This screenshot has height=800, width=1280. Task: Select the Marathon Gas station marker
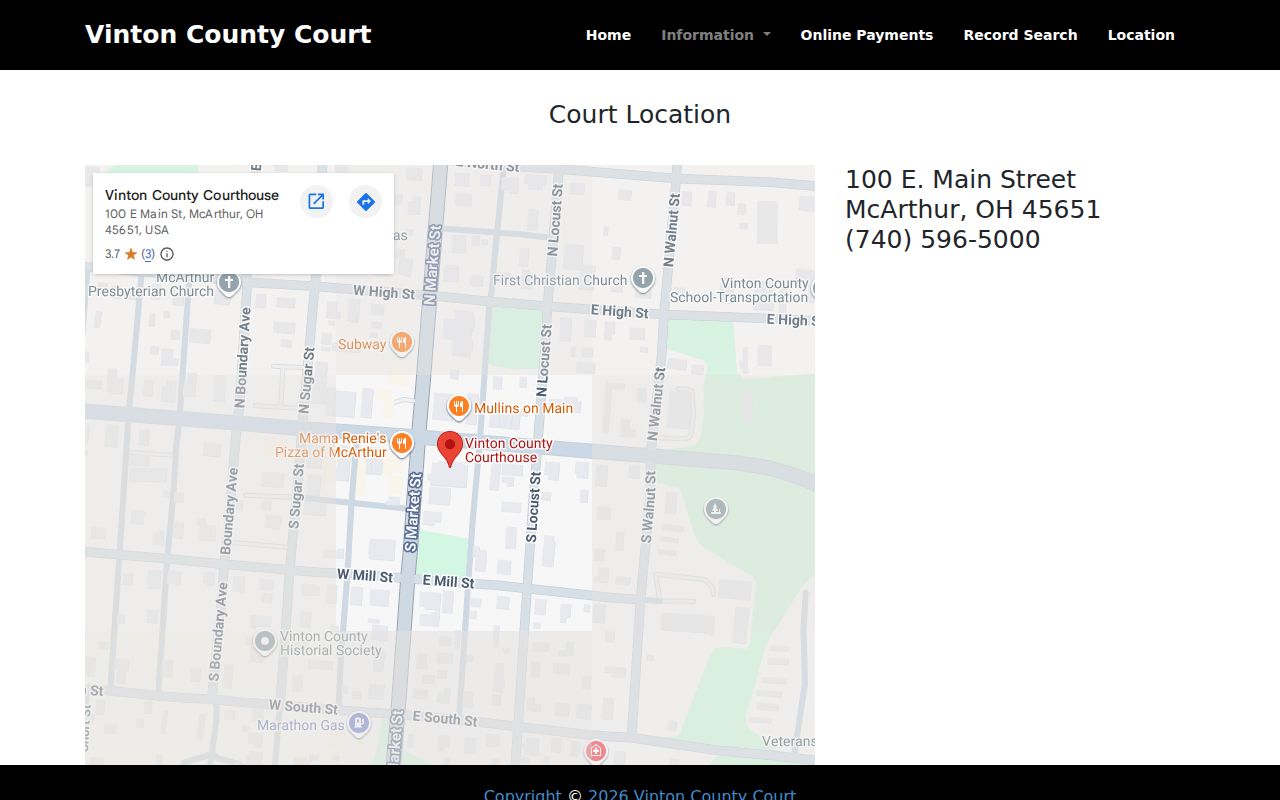pyautogui.click(x=359, y=723)
